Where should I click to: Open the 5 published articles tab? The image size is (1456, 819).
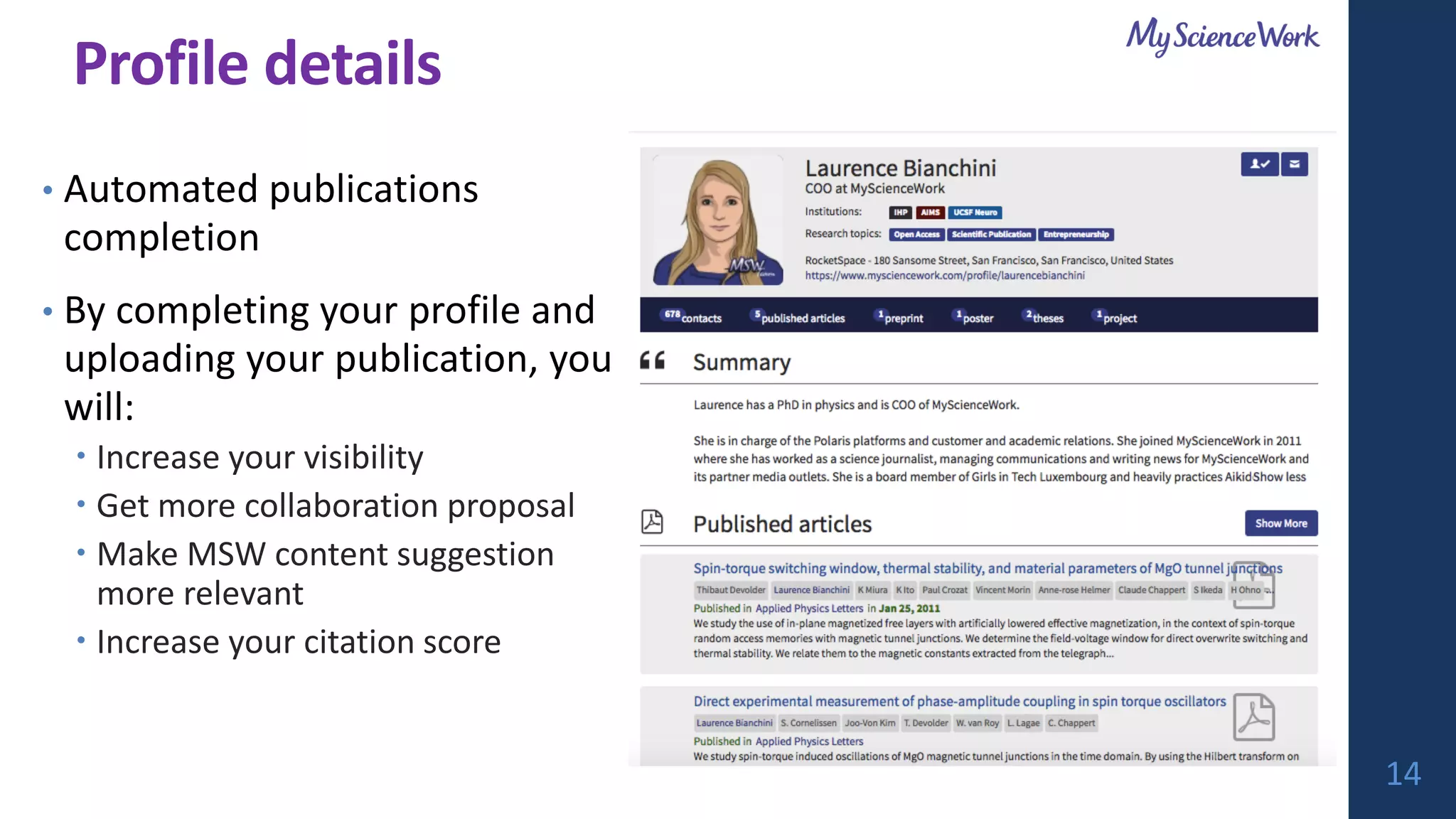pos(799,317)
